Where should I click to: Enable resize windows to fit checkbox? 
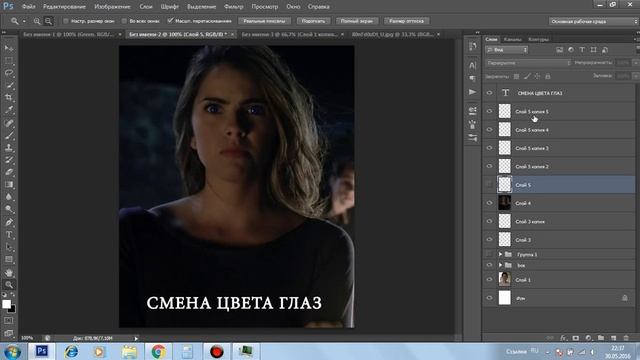pos(66,21)
